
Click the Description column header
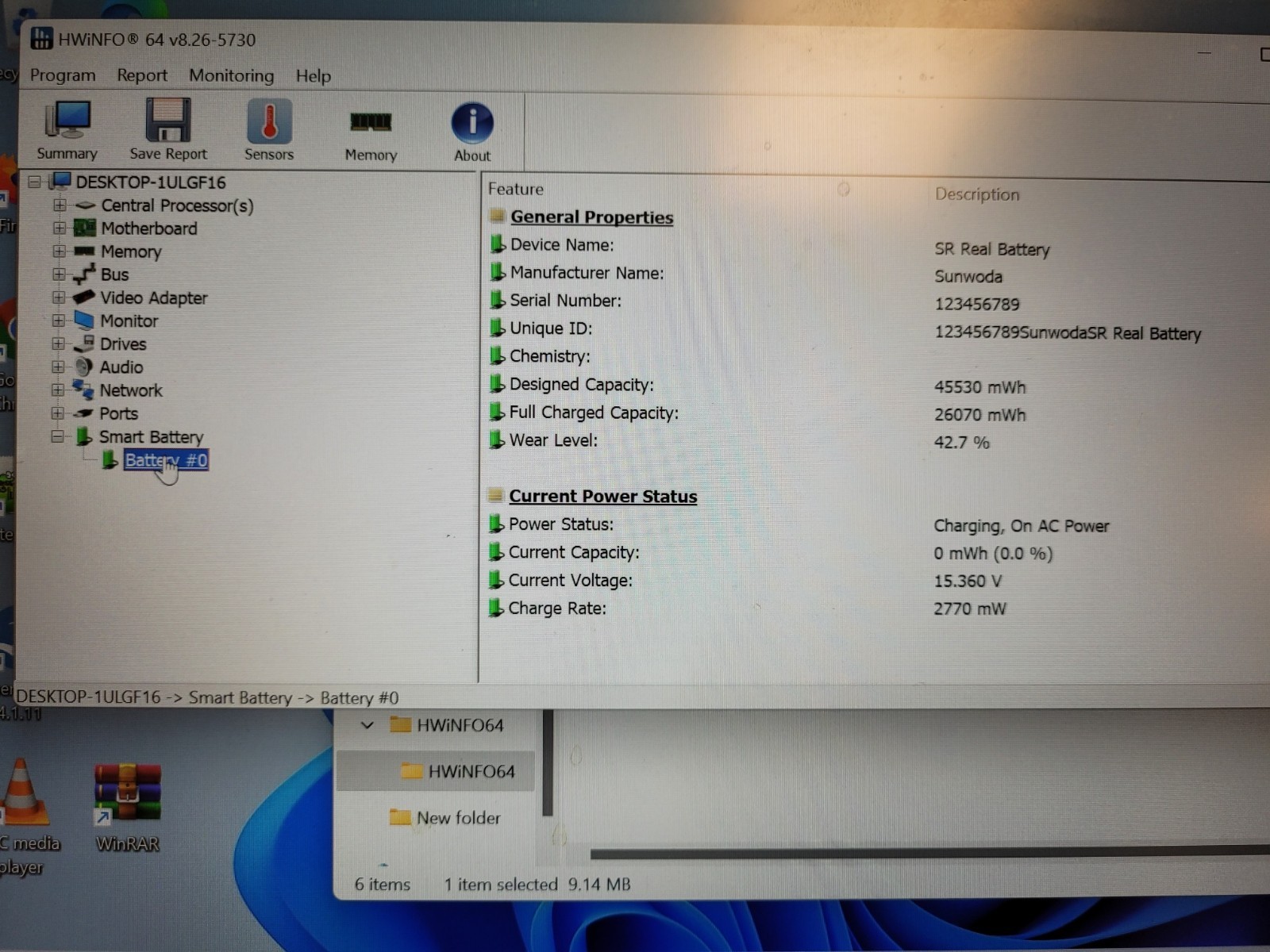click(x=977, y=194)
